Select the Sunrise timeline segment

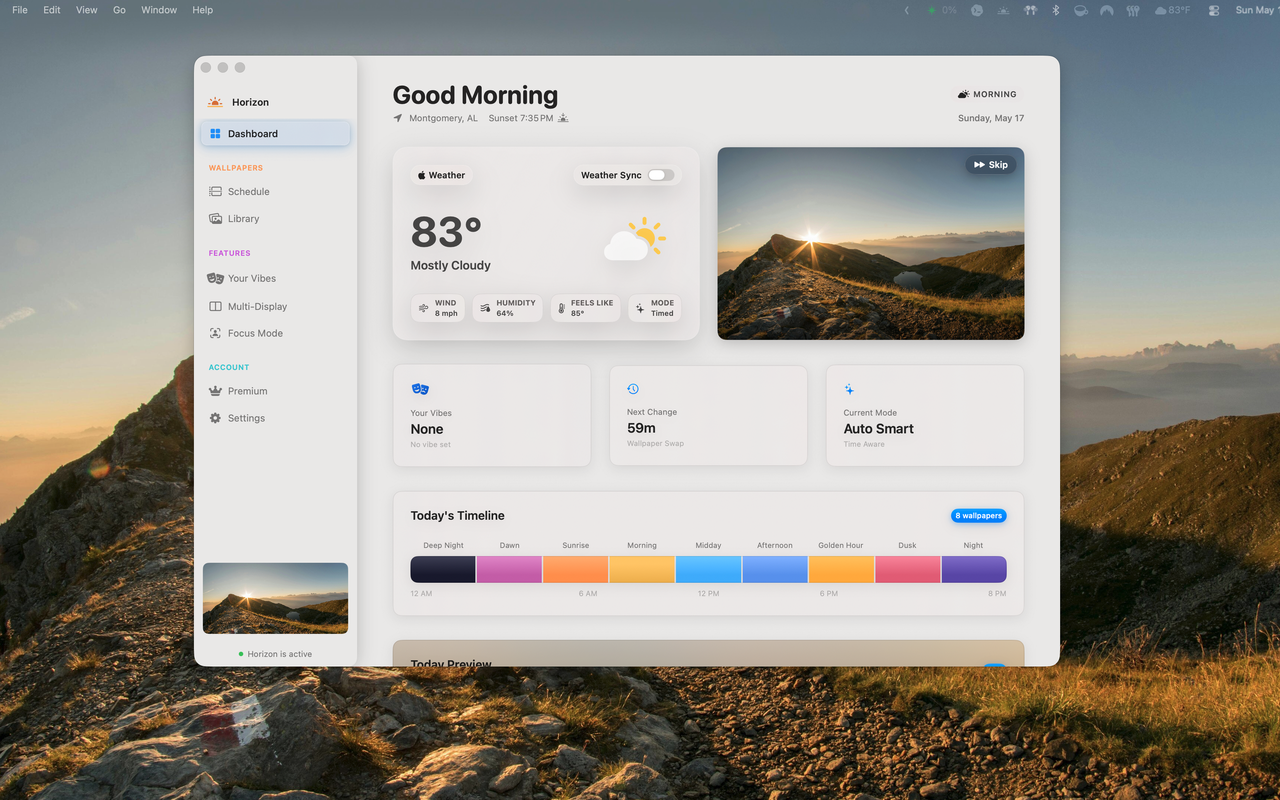click(576, 569)
